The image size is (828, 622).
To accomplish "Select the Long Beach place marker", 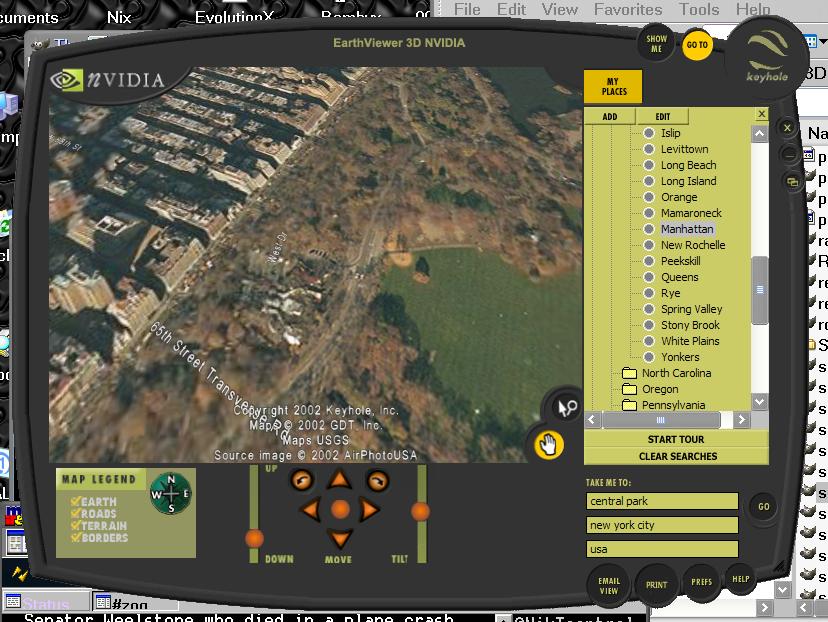I will [649, 165].
